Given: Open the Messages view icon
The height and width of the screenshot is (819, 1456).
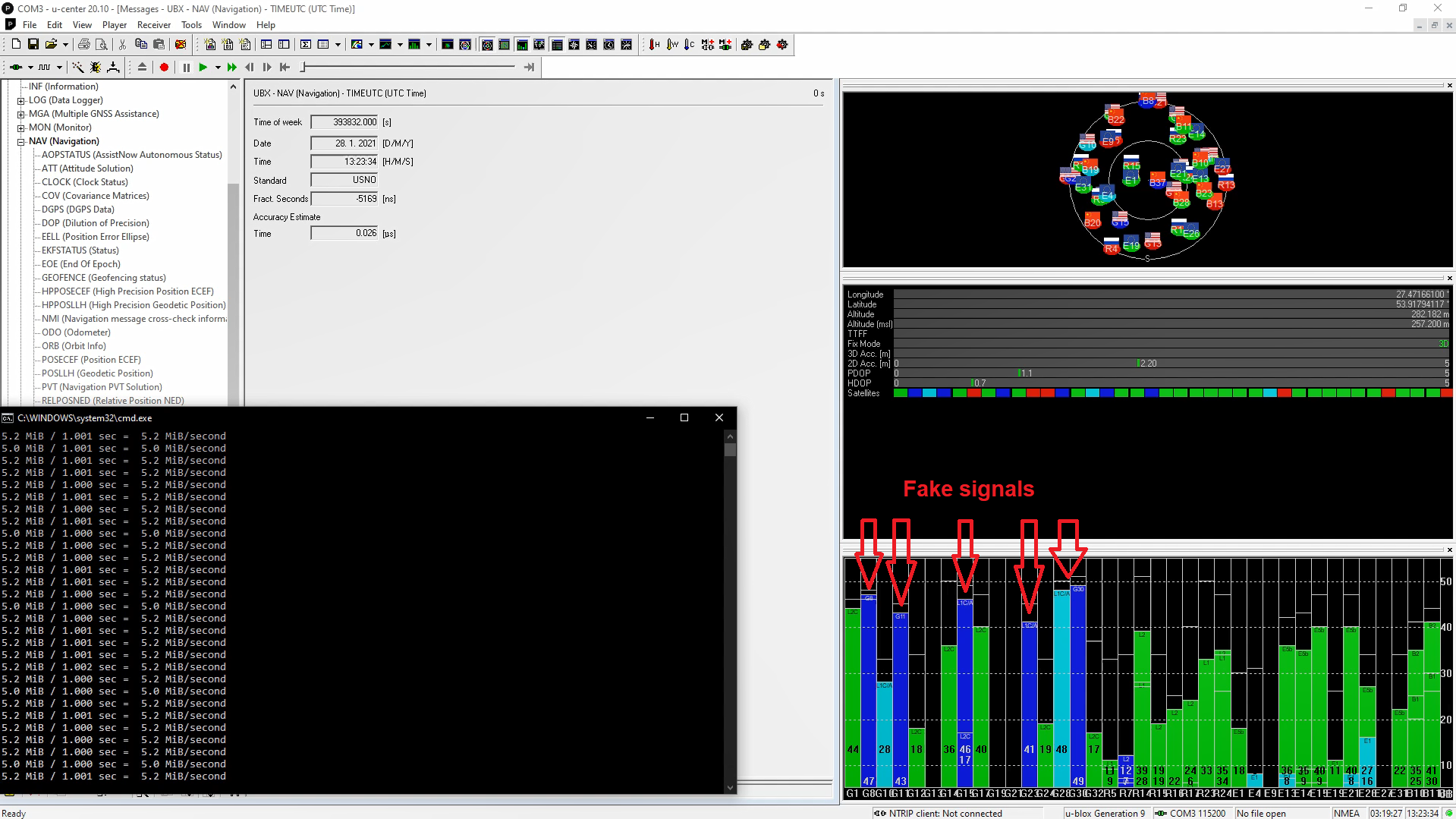Looking at the screenshot, I should [x=266, y=45].
